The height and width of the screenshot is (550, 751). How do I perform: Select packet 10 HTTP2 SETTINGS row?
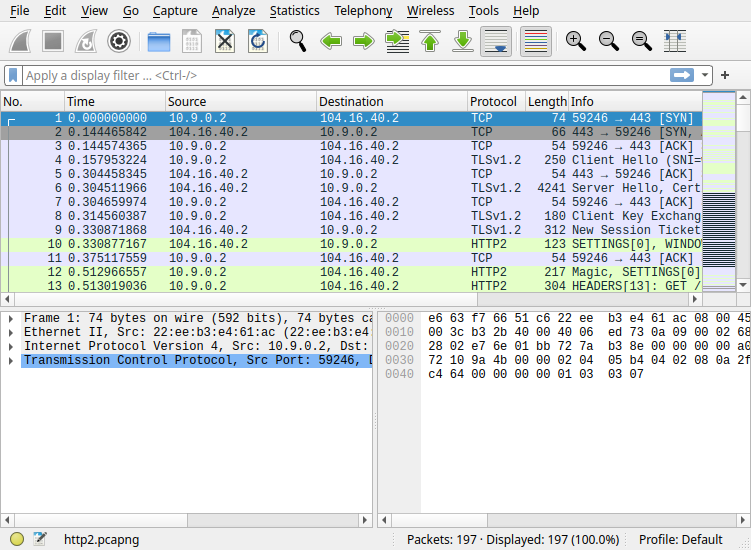[x=352, y=244]
